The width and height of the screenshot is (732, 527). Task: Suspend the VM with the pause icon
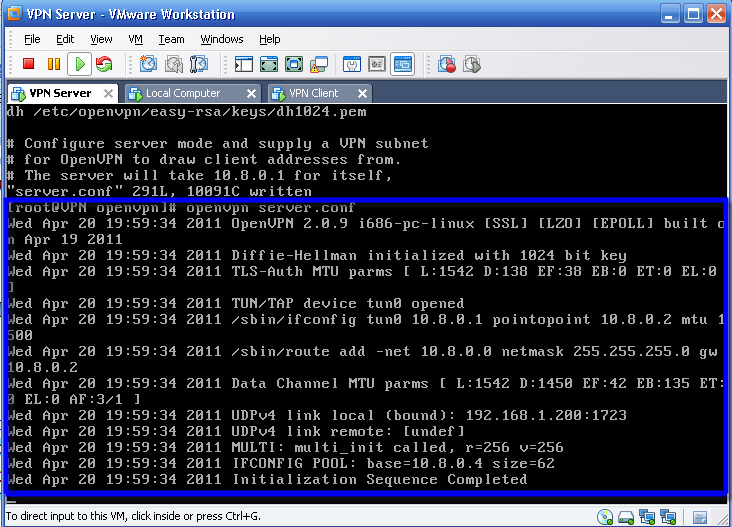coord(54,64)
